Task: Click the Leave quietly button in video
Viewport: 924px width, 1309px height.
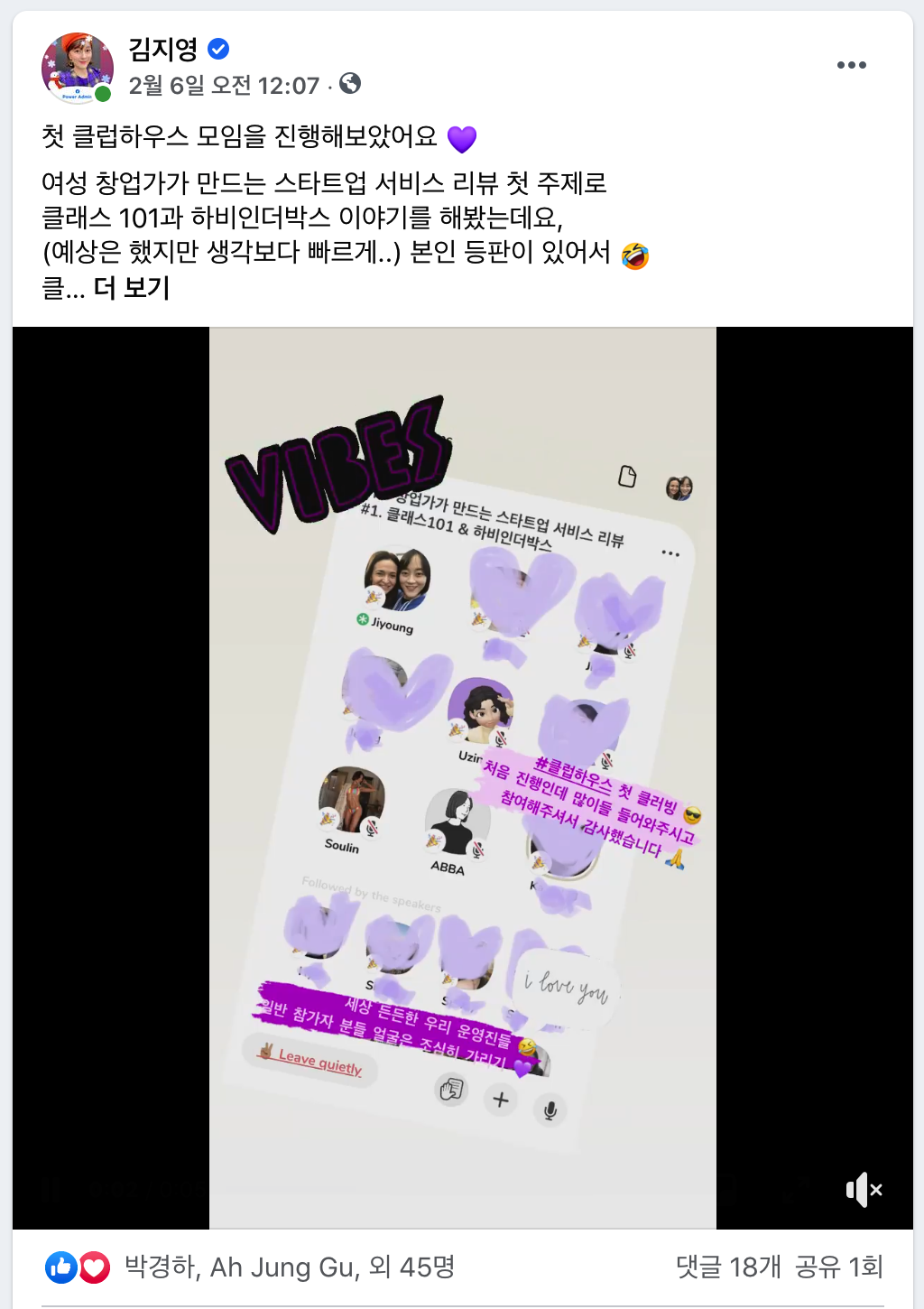Action: [310, 1058]
